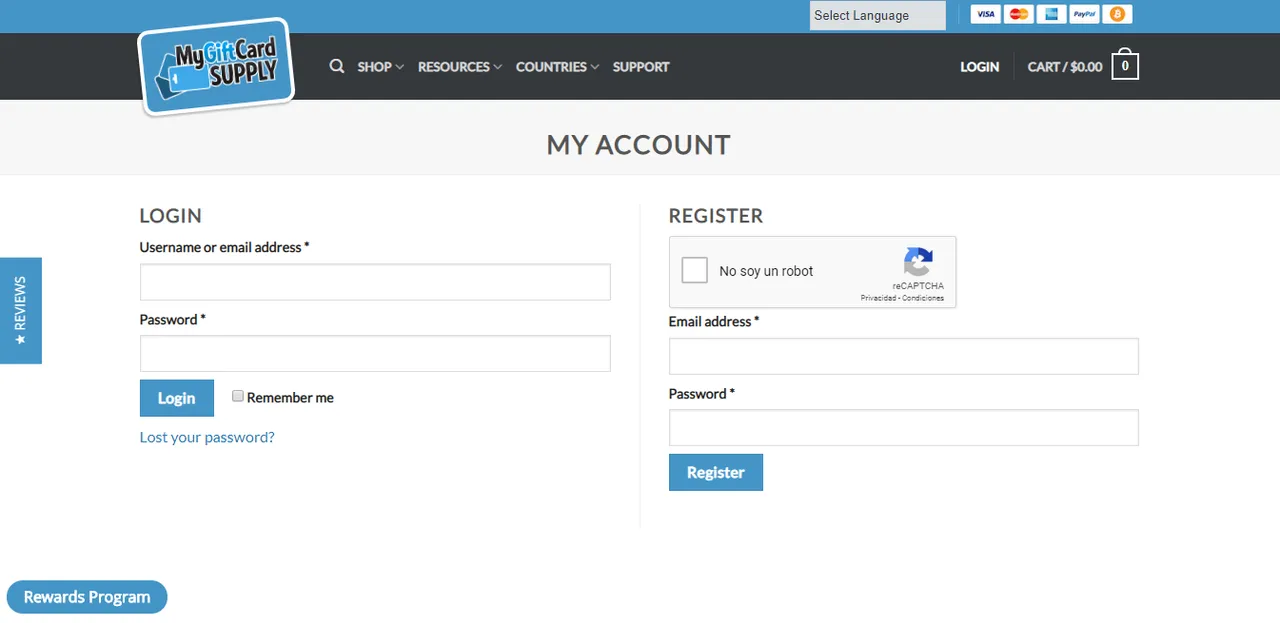Expand the SHOP menu

pos(381,67)
